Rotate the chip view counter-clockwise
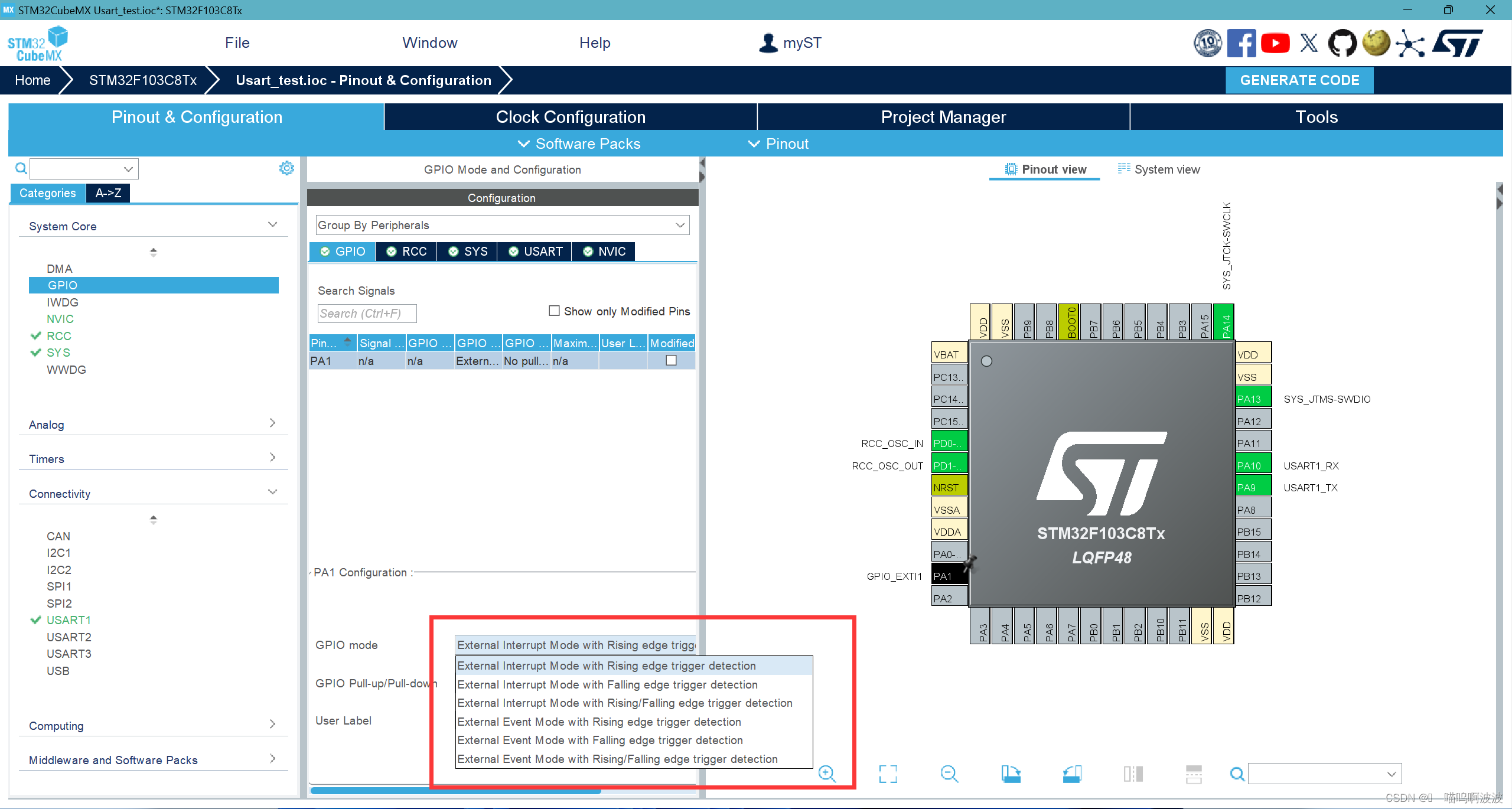The height and width of the screenshot is (809, 1512). [1072, 774]
